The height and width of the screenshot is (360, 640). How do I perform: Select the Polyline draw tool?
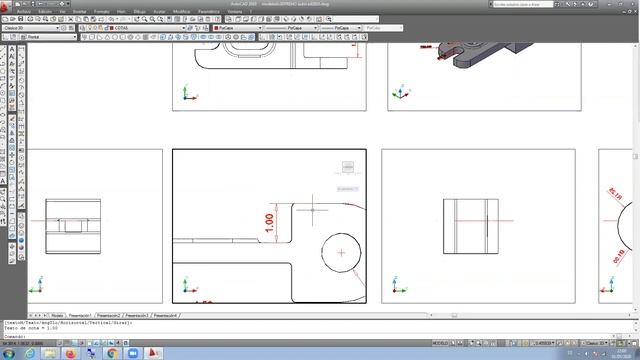click(3, 64)
